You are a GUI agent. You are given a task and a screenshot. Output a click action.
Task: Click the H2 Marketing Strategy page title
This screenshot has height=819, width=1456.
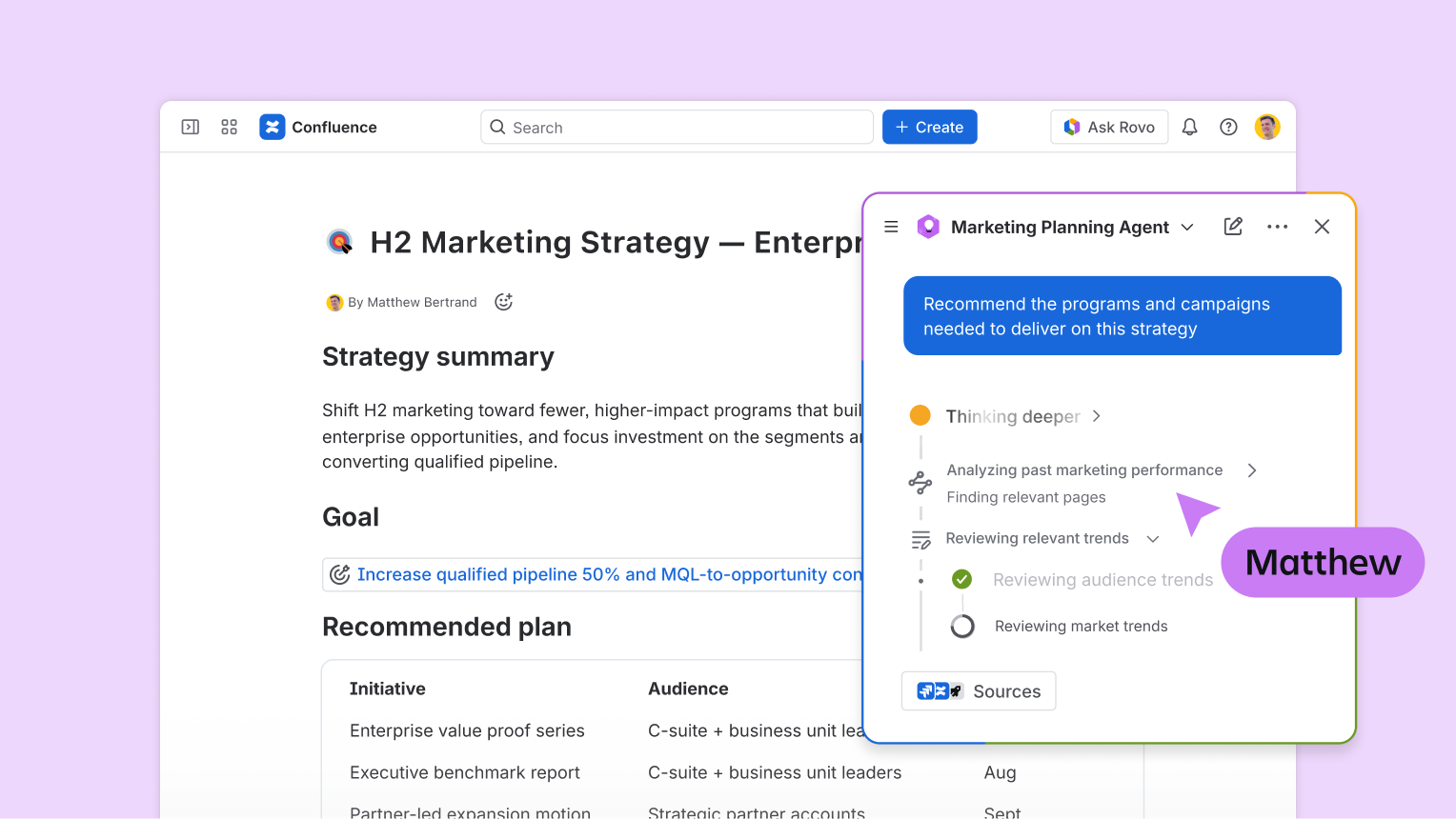[616, 242]
